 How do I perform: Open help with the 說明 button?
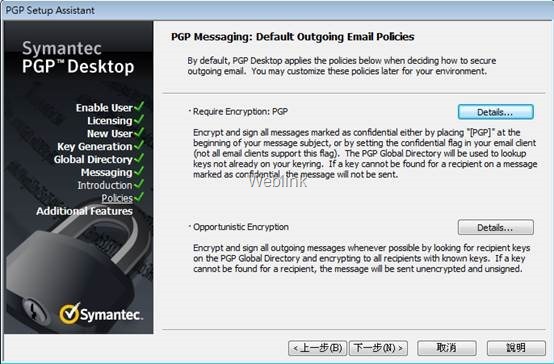516,348
